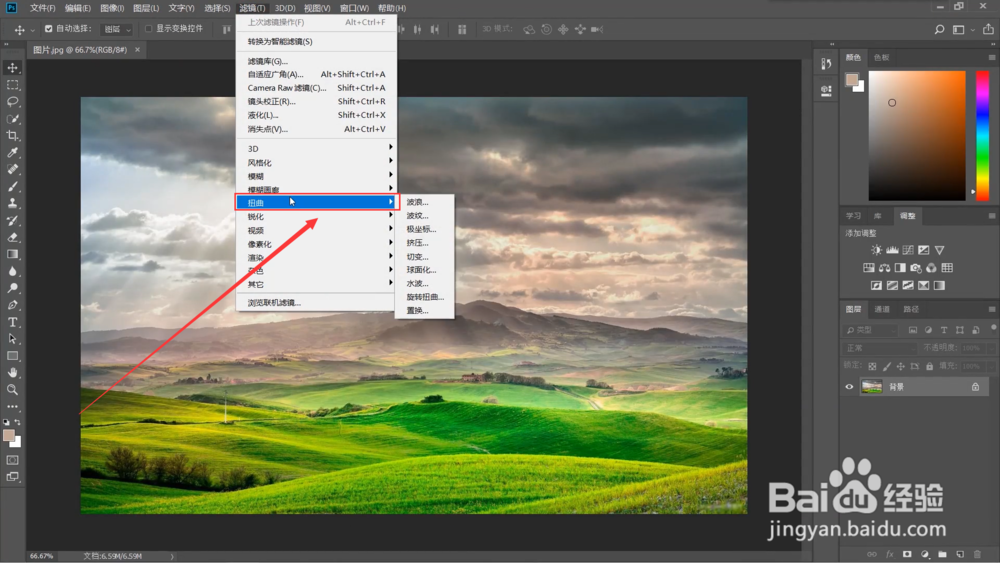Click the 背景 layer thumbnail
The image size is (1000, 563).
(x=872, y=386)
